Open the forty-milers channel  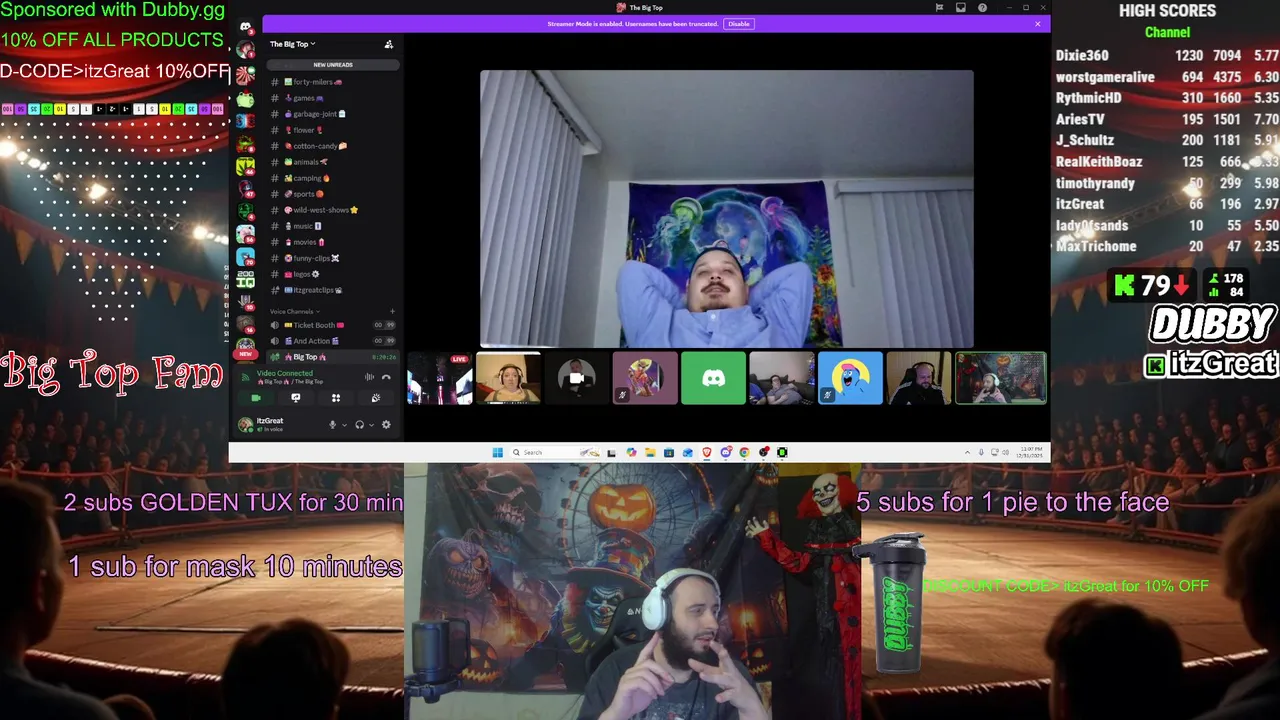tap(333, 82)
